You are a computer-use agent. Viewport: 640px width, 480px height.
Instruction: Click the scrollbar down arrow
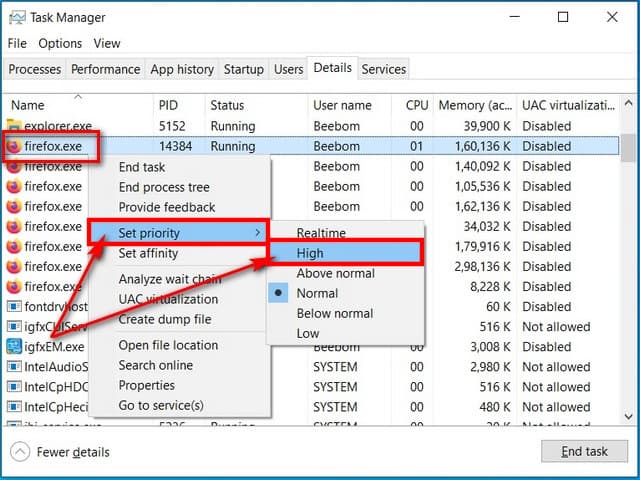628,416
